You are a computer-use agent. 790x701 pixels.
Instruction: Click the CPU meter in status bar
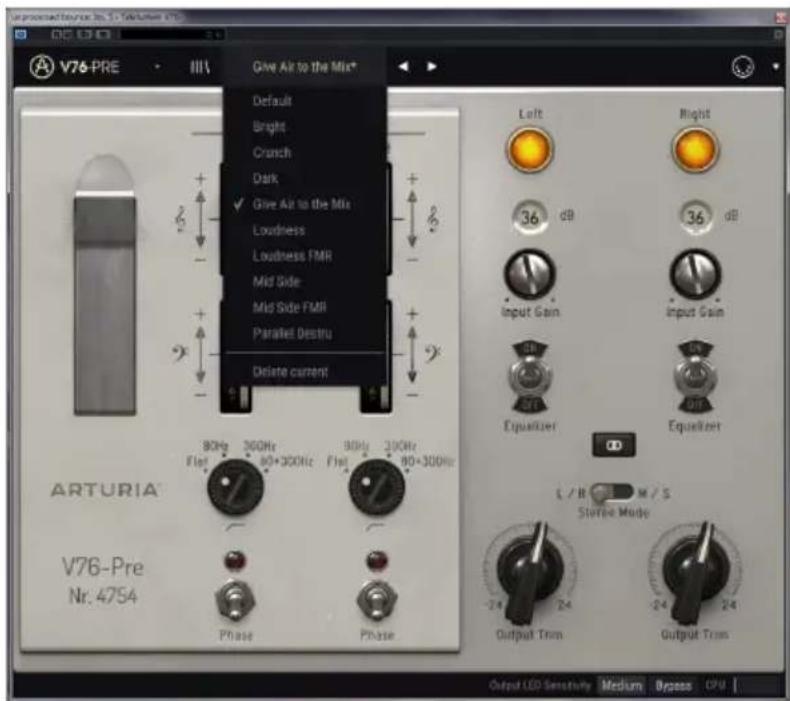click(720, 685)
